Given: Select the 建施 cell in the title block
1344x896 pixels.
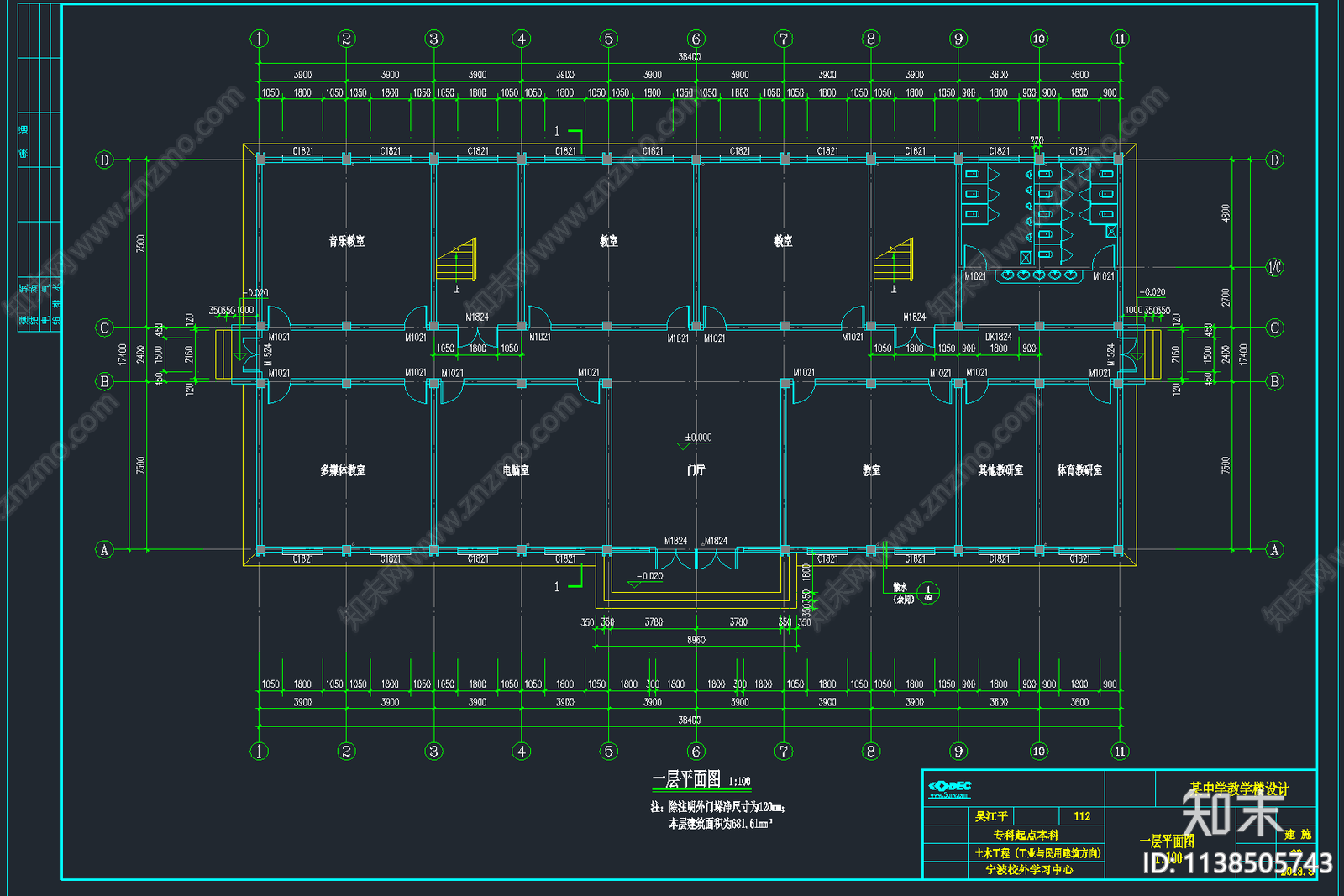Looking at the screenshot, I should [x=1298, y=834].
